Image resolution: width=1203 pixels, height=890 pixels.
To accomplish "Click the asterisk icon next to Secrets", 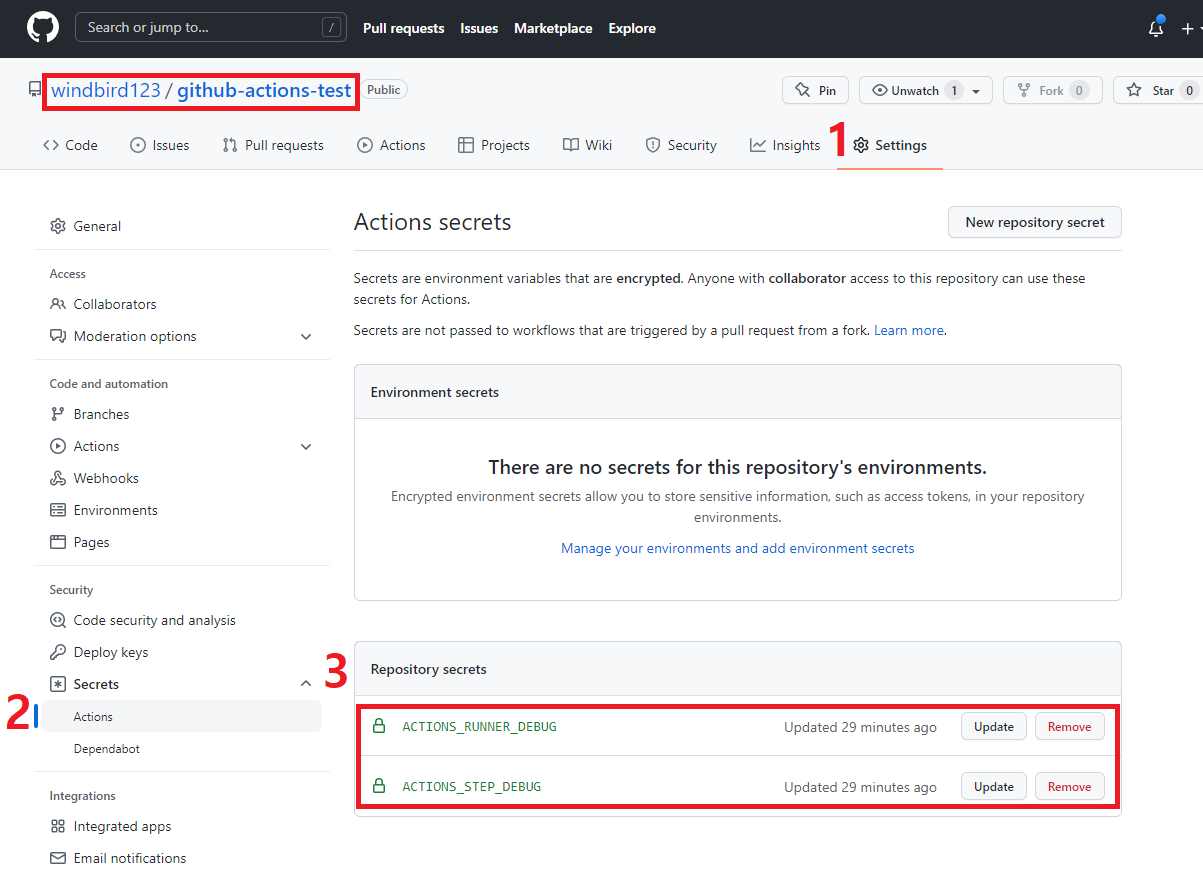I will [x=58, y=684].
